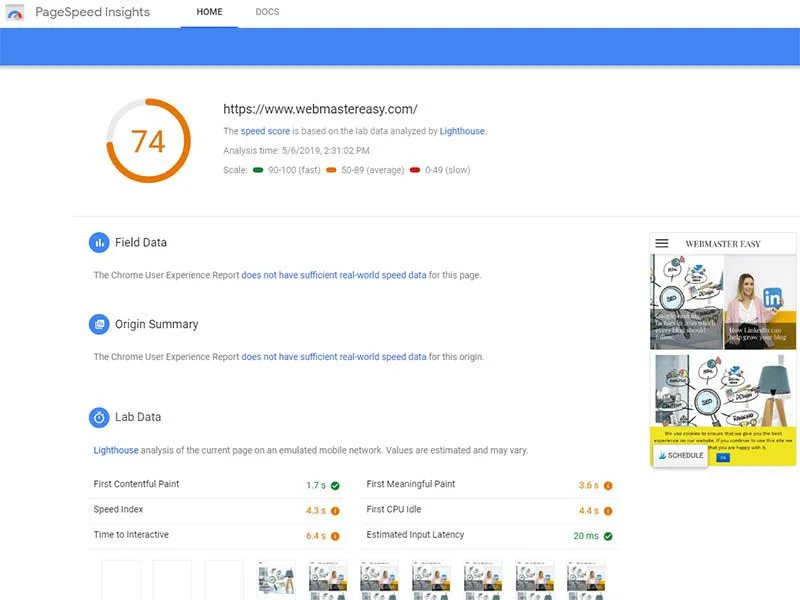Image resolution: width=800 pixels, height=600 pixels.
Task: Click Speed Index orange warning icon
Action: [335, 511]
